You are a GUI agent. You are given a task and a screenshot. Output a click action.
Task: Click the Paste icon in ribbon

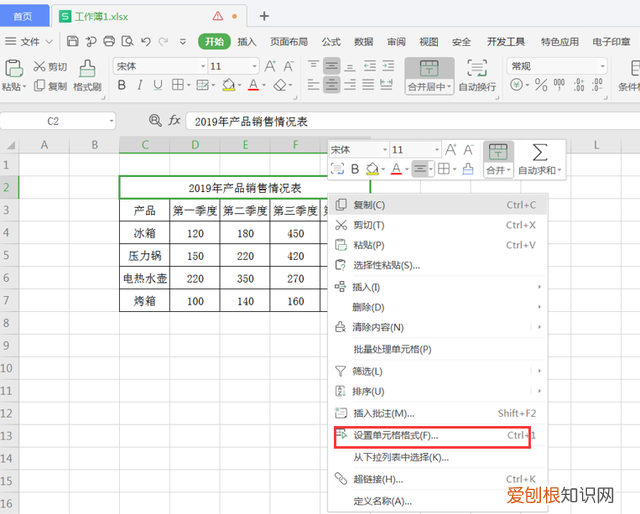coord(13,68)
